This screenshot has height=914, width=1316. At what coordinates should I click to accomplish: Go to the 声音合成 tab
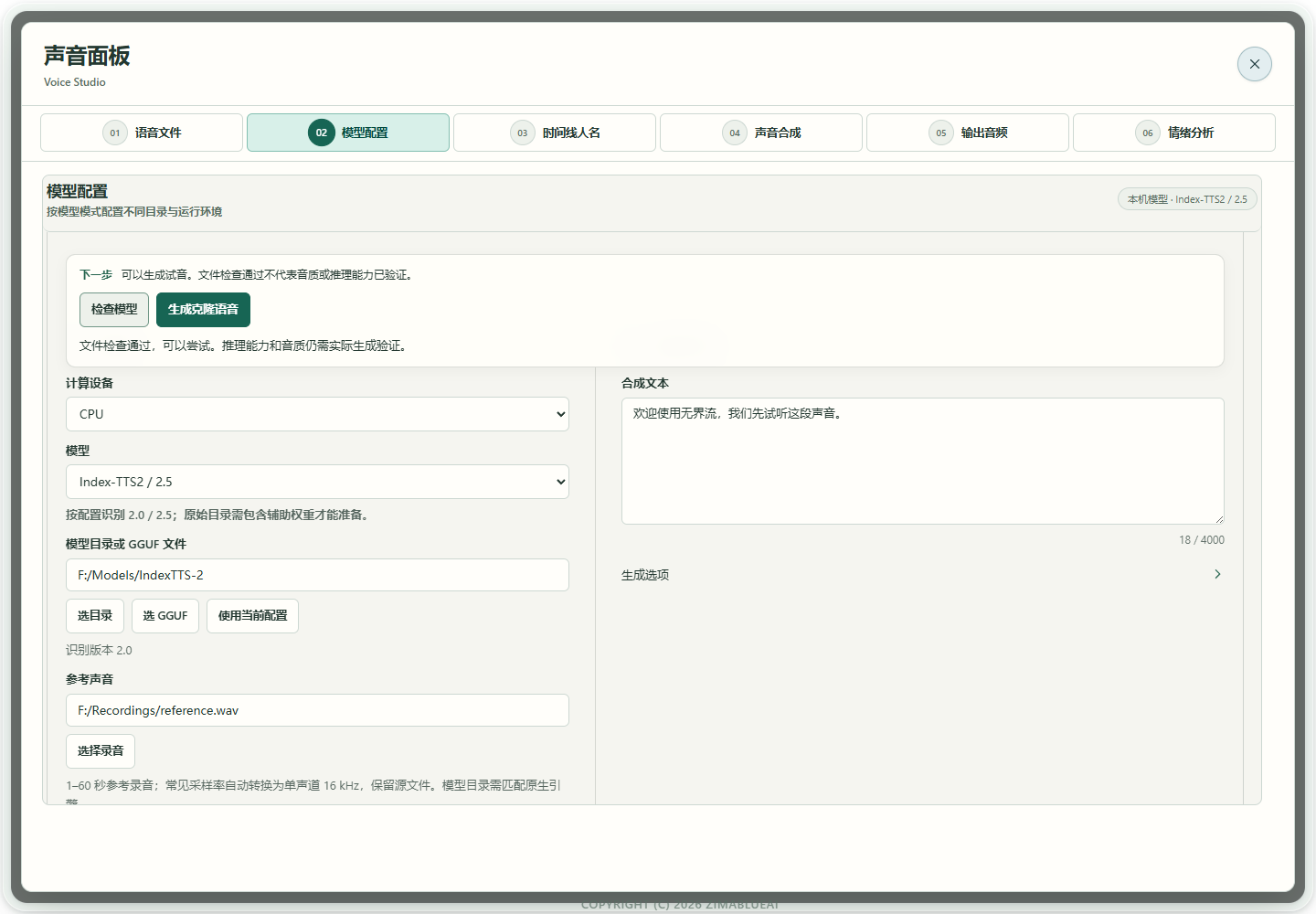point(761,133)
